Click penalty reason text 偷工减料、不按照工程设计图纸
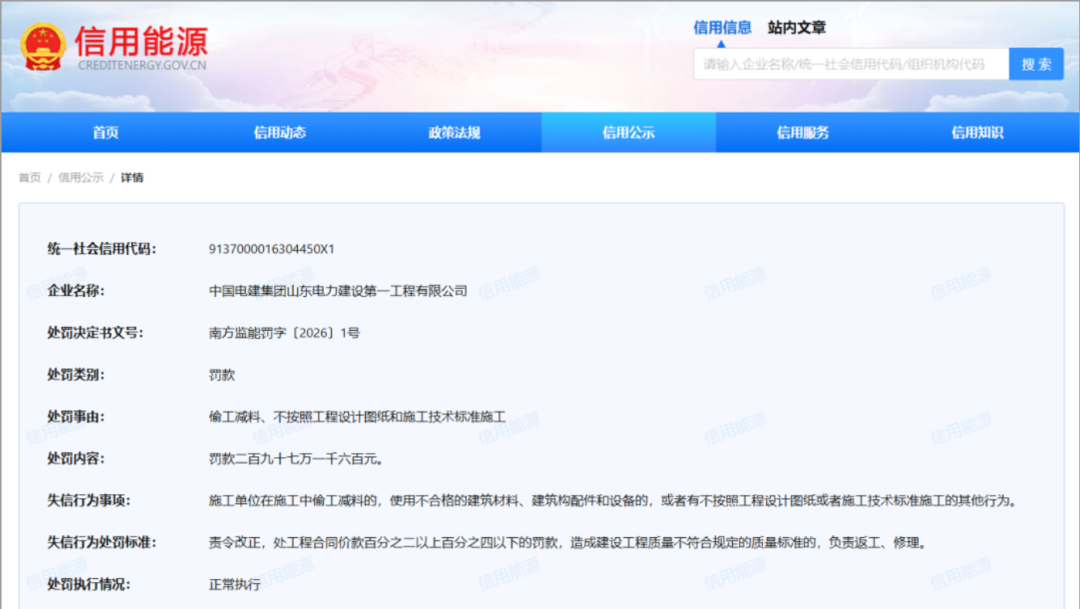This screenshot has width=1080, height=609. (357, 417)
